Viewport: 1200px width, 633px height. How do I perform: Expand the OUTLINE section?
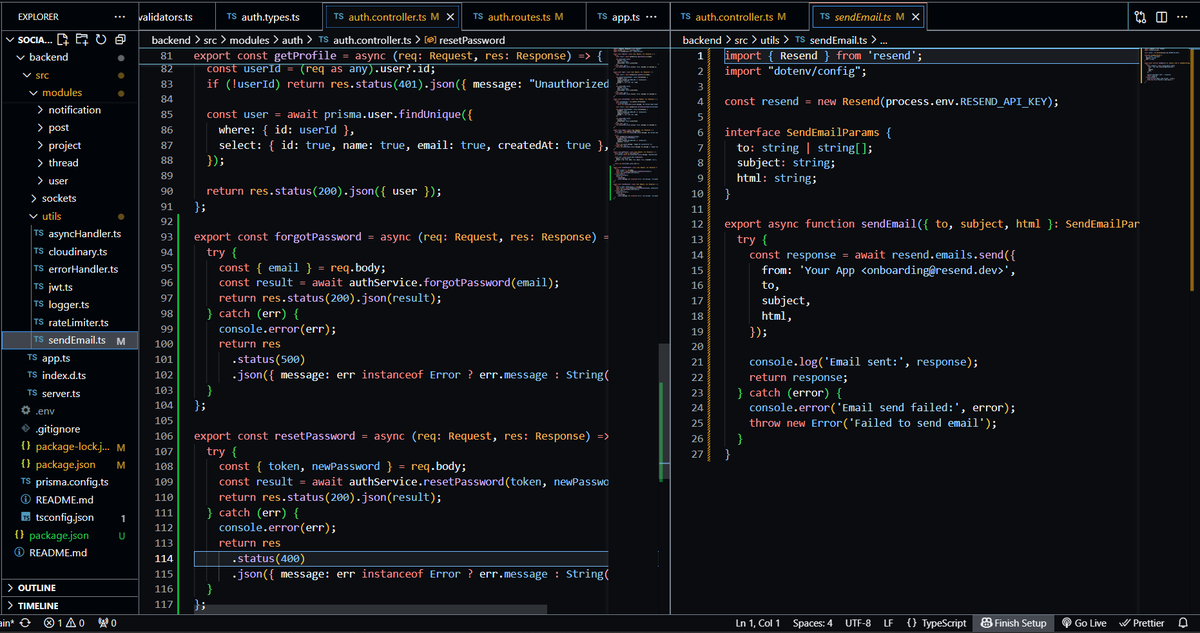click(69, 588)
